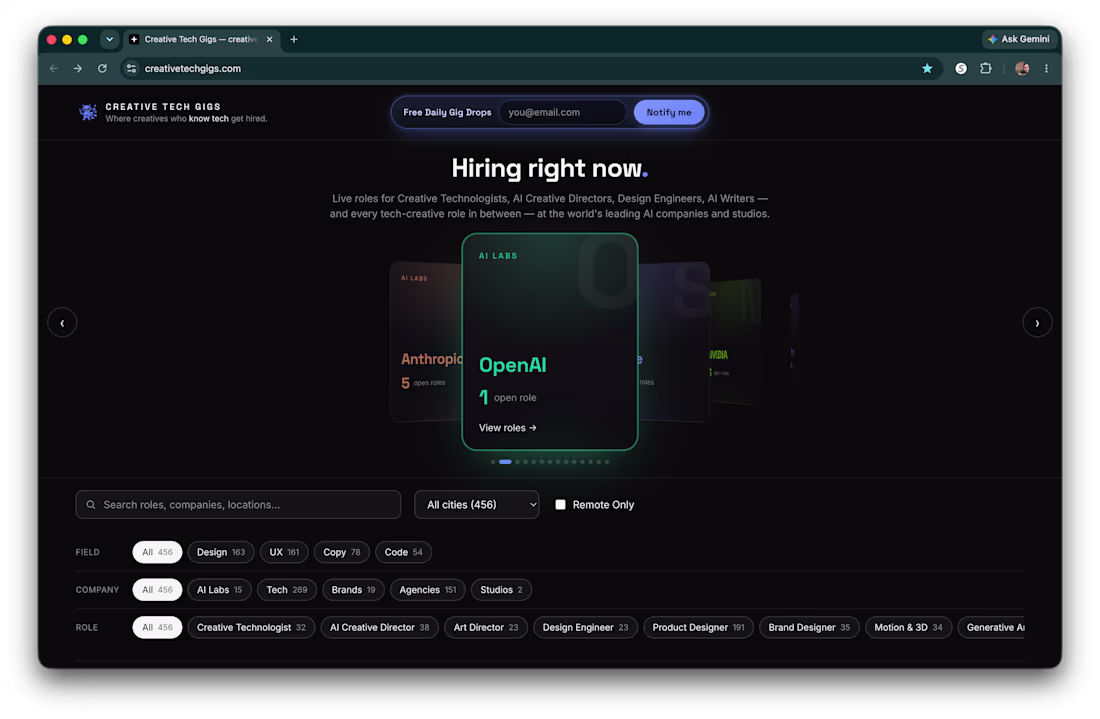Click the round S extension icon
The image size is (1100, 719).
961,69
